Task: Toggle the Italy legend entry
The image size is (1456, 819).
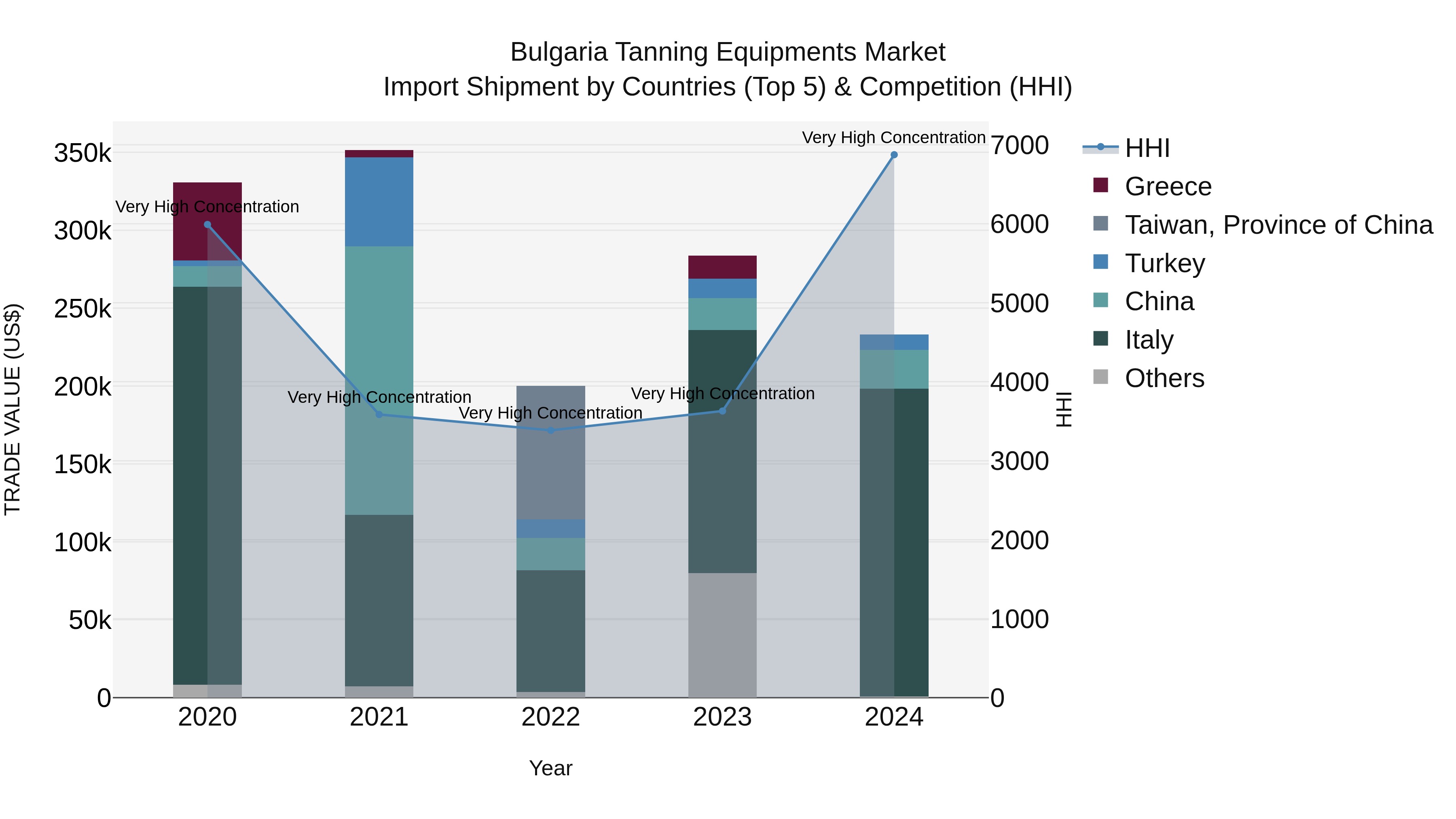Action: point(1133,340)
